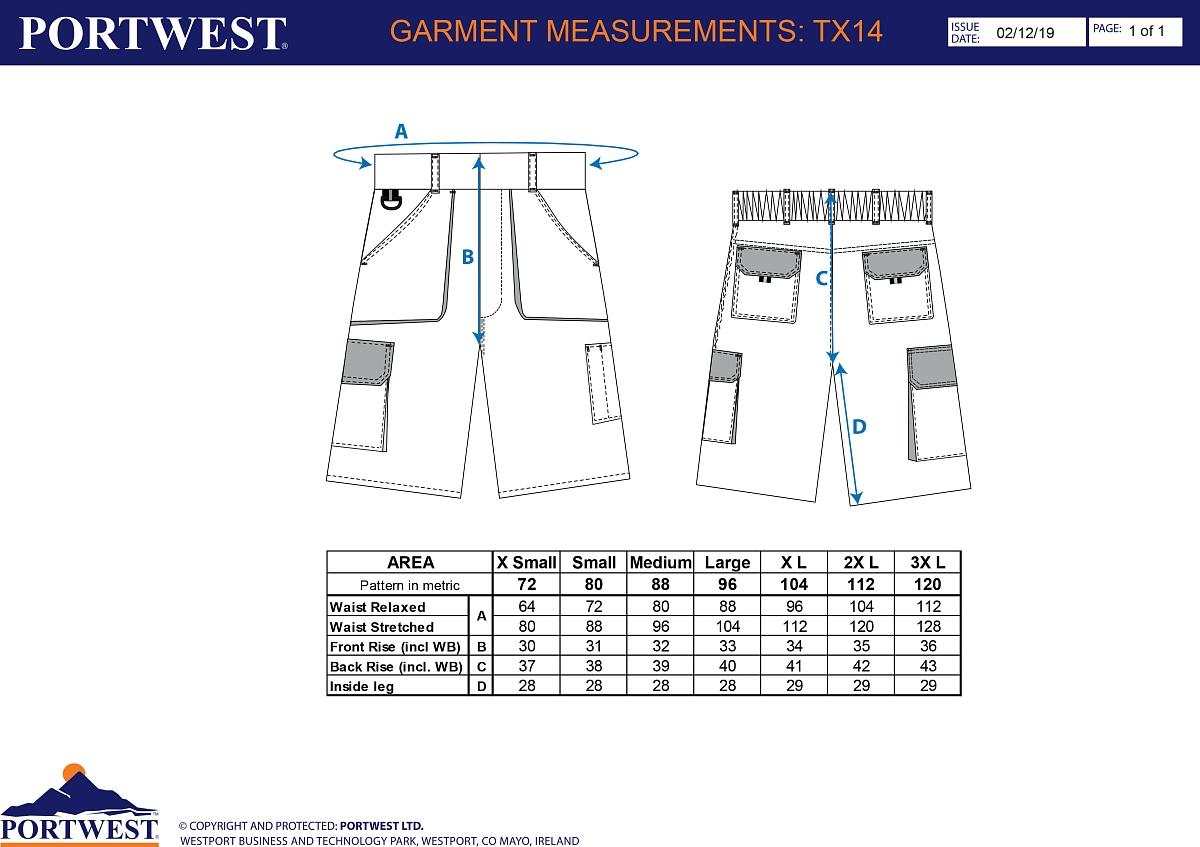Select the back view shorts diagram
1200x847 pixels.
pos(833,346)
